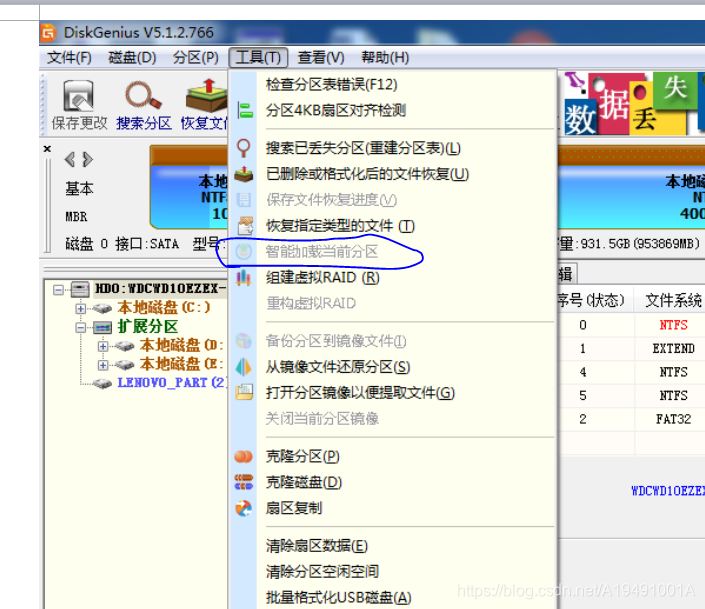The width and height of the screenshot is (705, 609).
Task: Click the previous disk left arrow
Action: [70, 159]
